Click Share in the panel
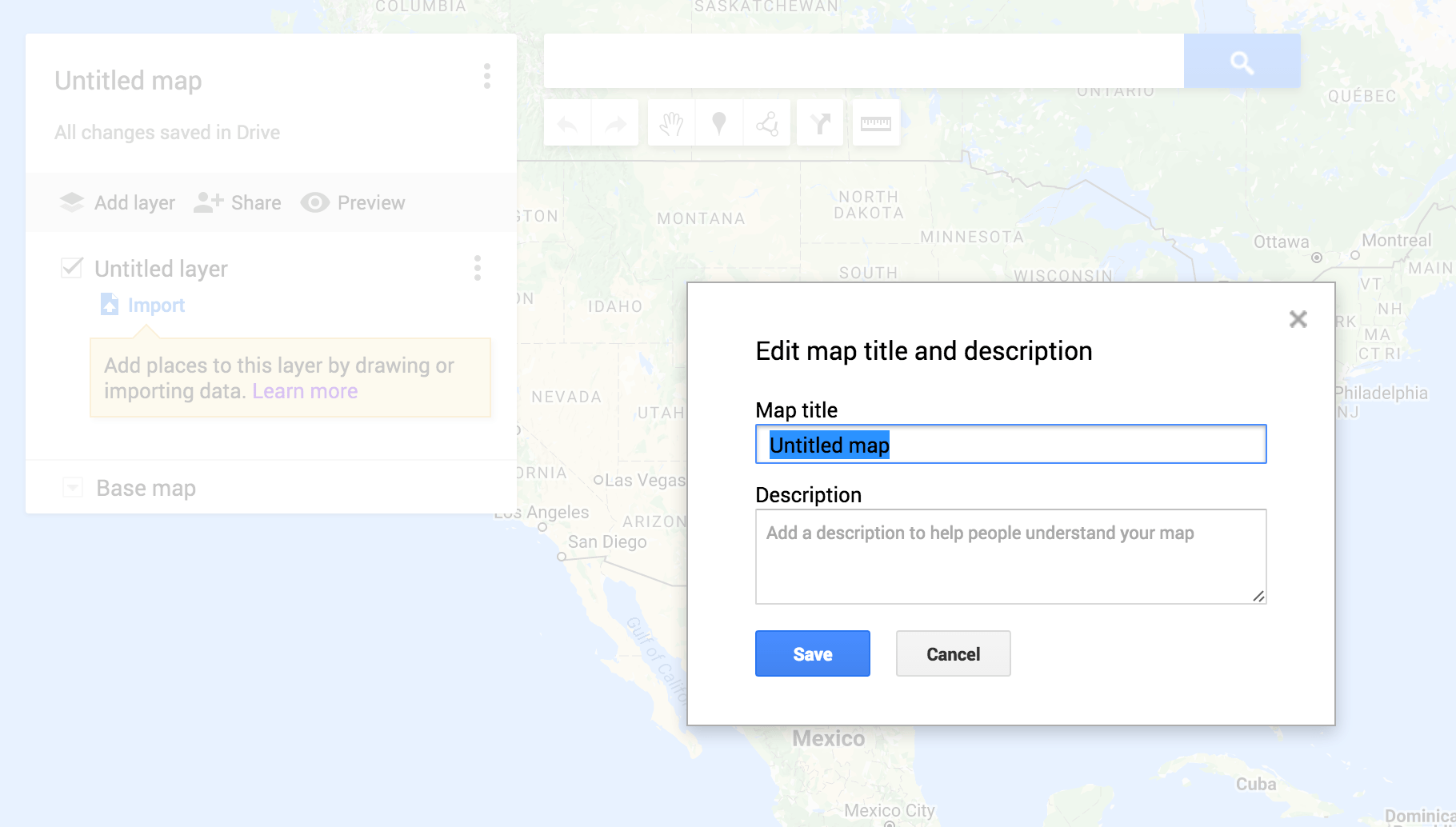This screenshot has height=827, width=1456. pos(238,203)
